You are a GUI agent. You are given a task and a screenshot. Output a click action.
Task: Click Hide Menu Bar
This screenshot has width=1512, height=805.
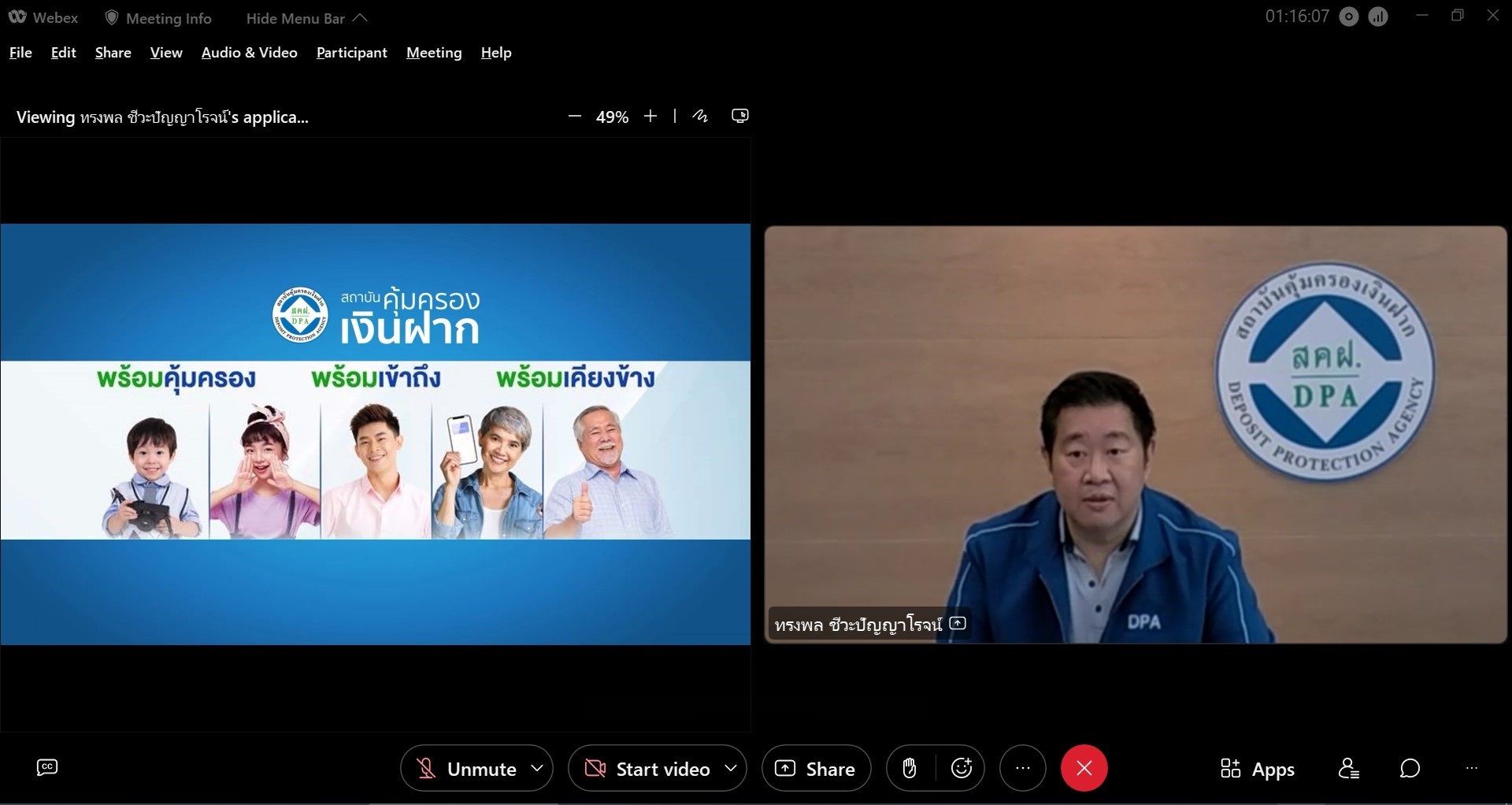pos(306,18)
